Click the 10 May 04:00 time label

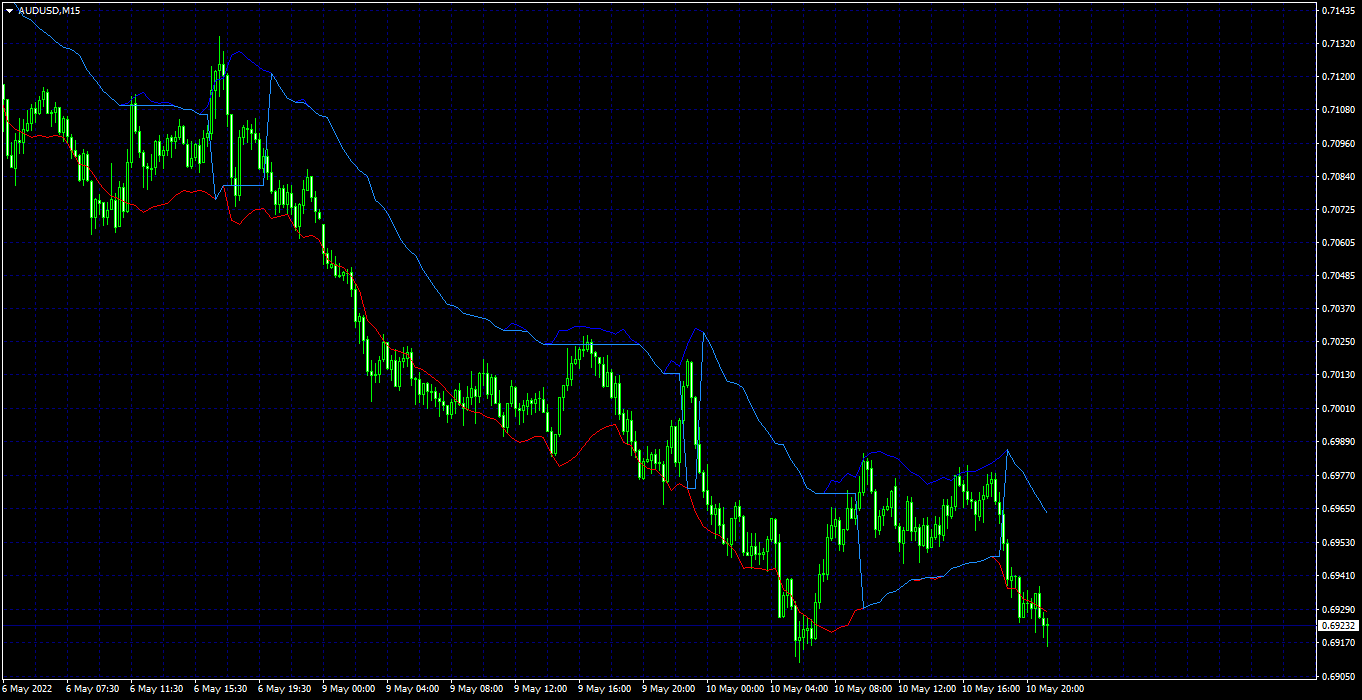tap(799, 688)
